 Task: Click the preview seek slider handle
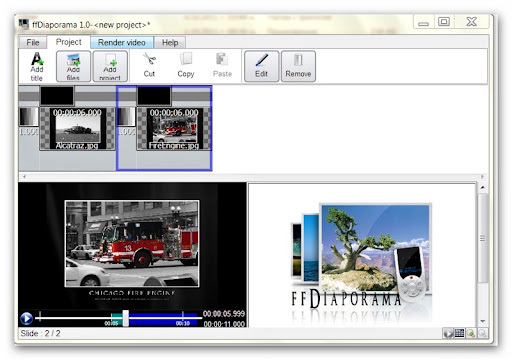point(125,318)
